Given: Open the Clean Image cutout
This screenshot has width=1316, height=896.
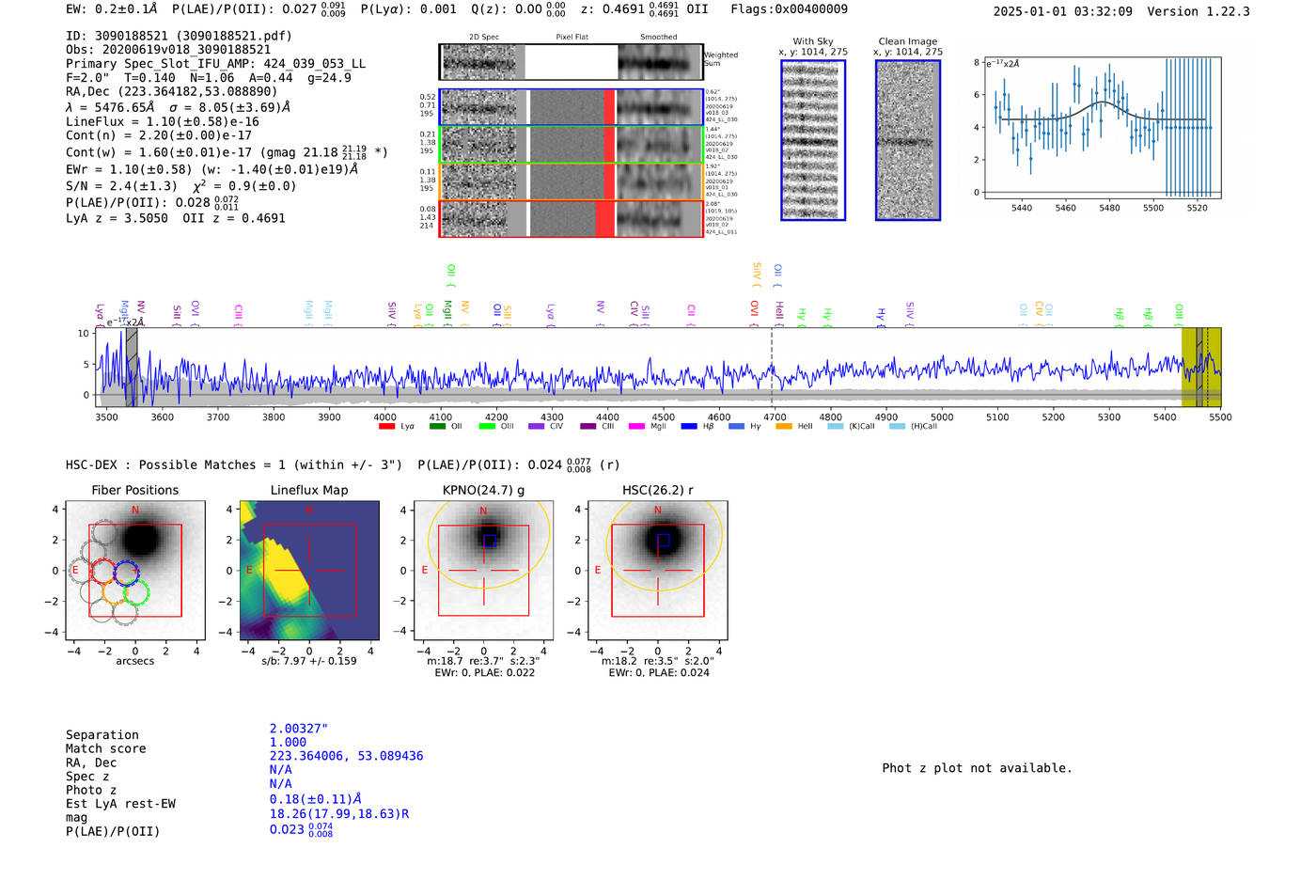Looking at the screenshot, I should [x=908, y=141].
